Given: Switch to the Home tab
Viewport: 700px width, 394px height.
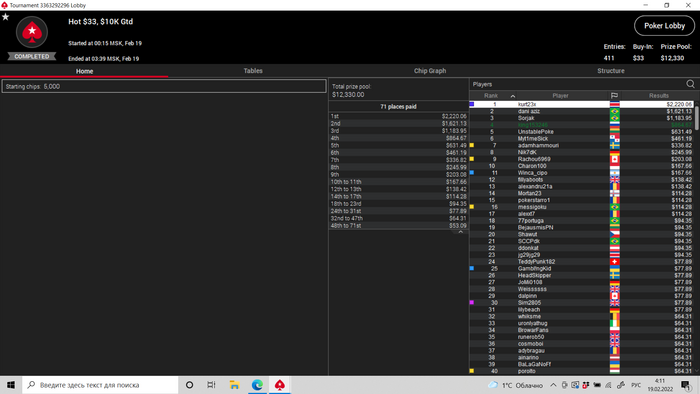Looking at the screenshot, I should tap(84, 71).
